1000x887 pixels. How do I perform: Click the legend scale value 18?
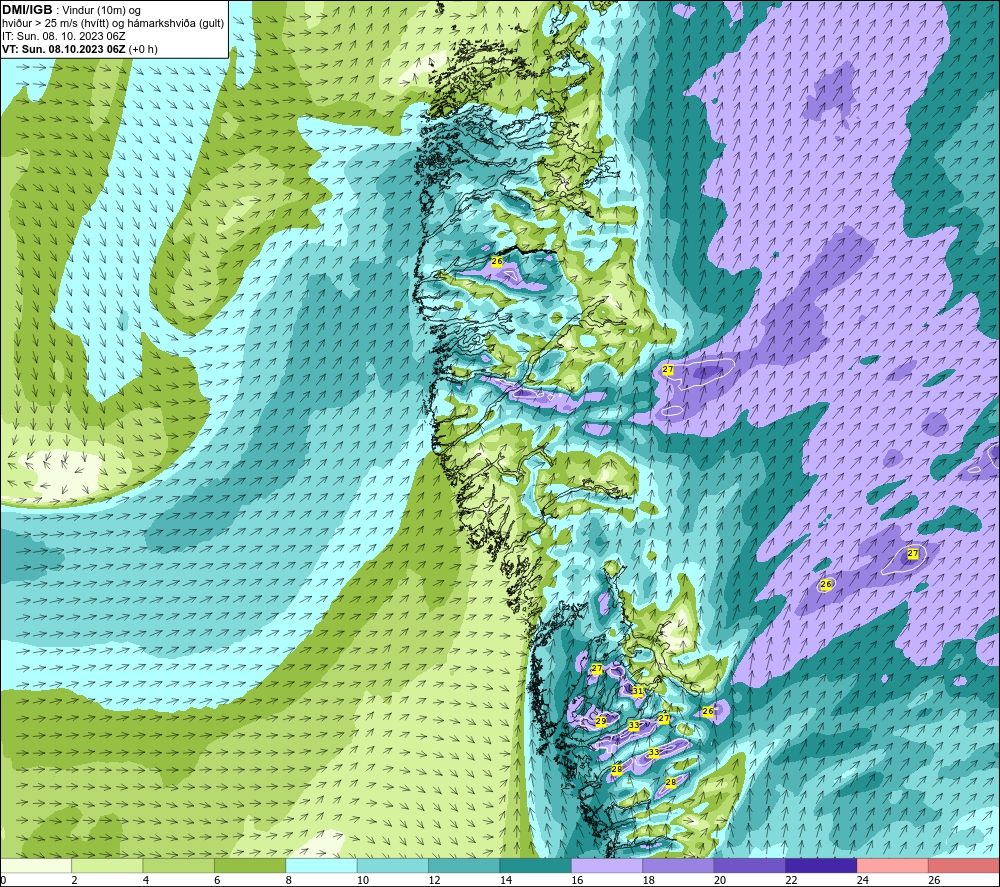click(x=649, y=880)
